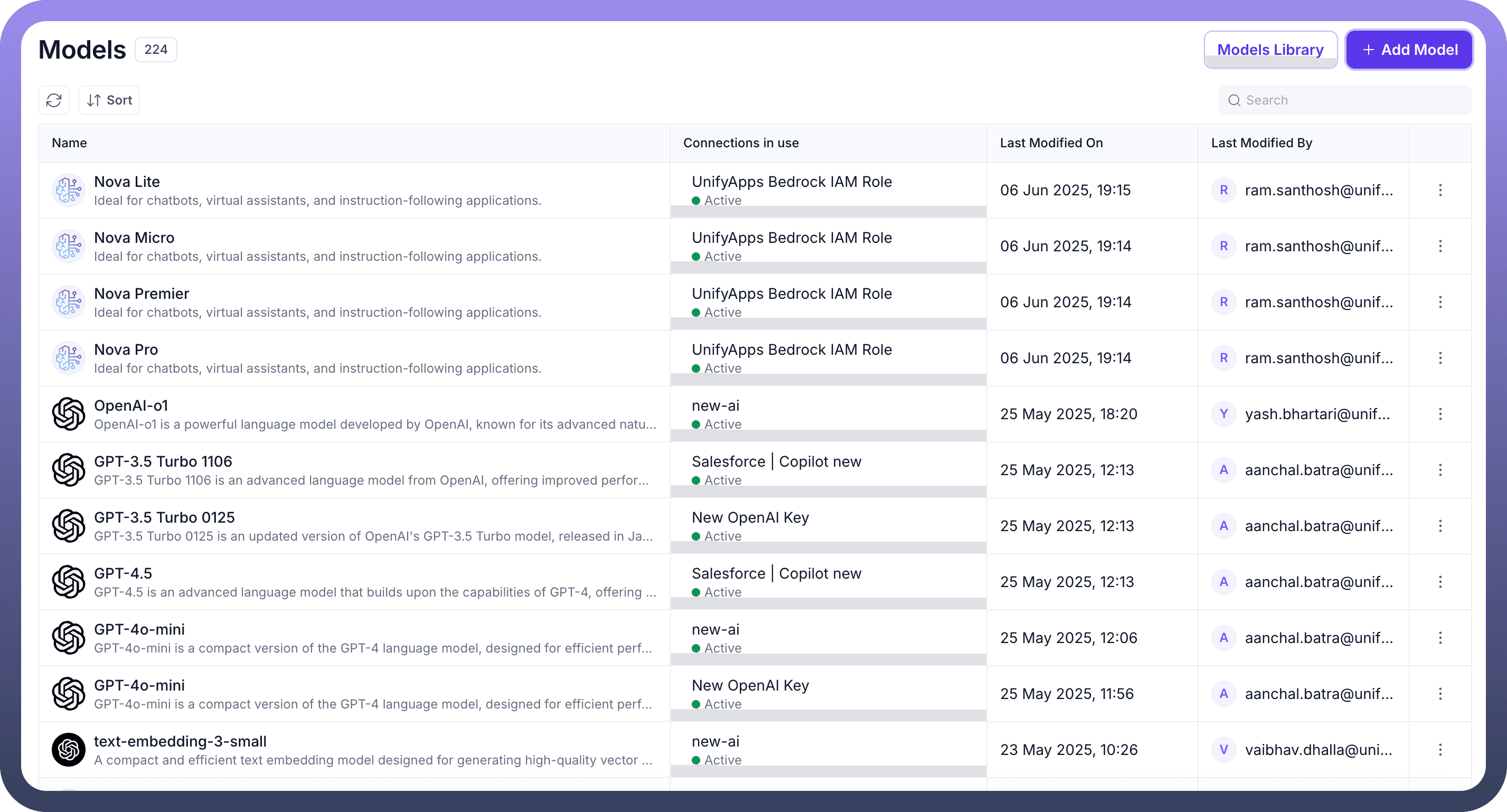Click the Y avatar for yash.bhartari
The width and height of the screenshot is (1507, 812).
click(x=1223, y=413)
